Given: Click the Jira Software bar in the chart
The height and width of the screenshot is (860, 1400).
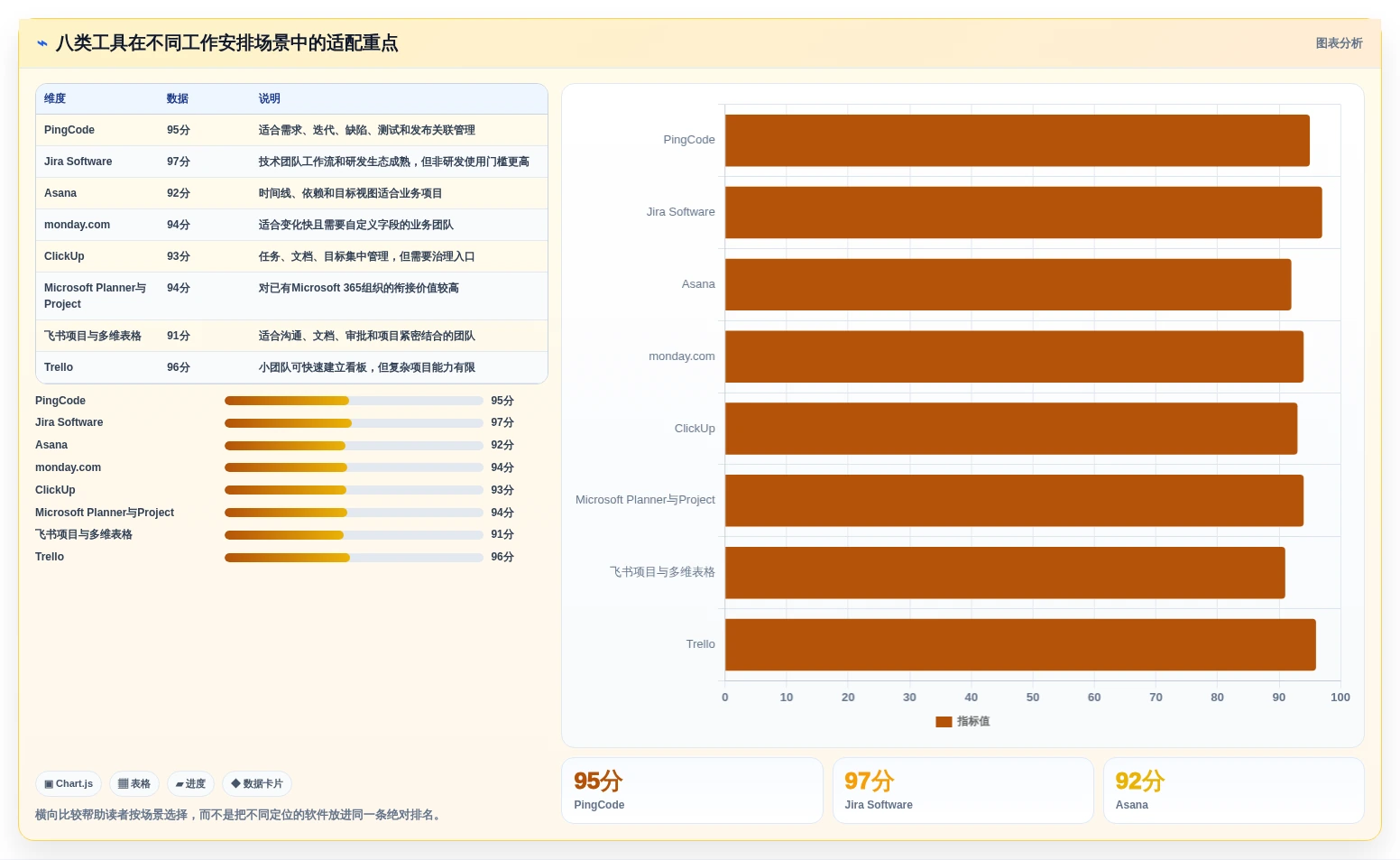Looking at the screenshot, I should click(x=1024, y=213).
